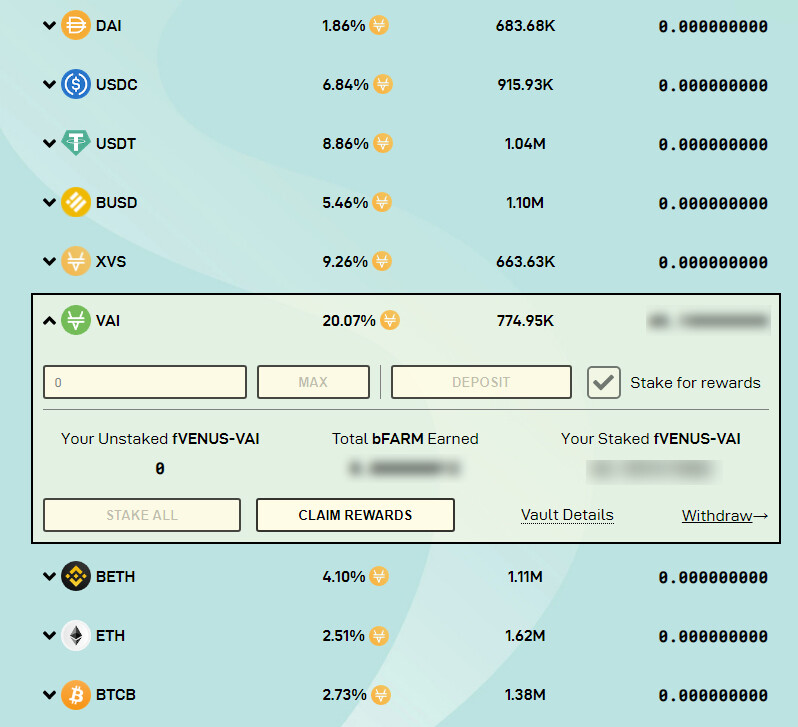Follow the Withdraw arrow link

click(725, 516)
